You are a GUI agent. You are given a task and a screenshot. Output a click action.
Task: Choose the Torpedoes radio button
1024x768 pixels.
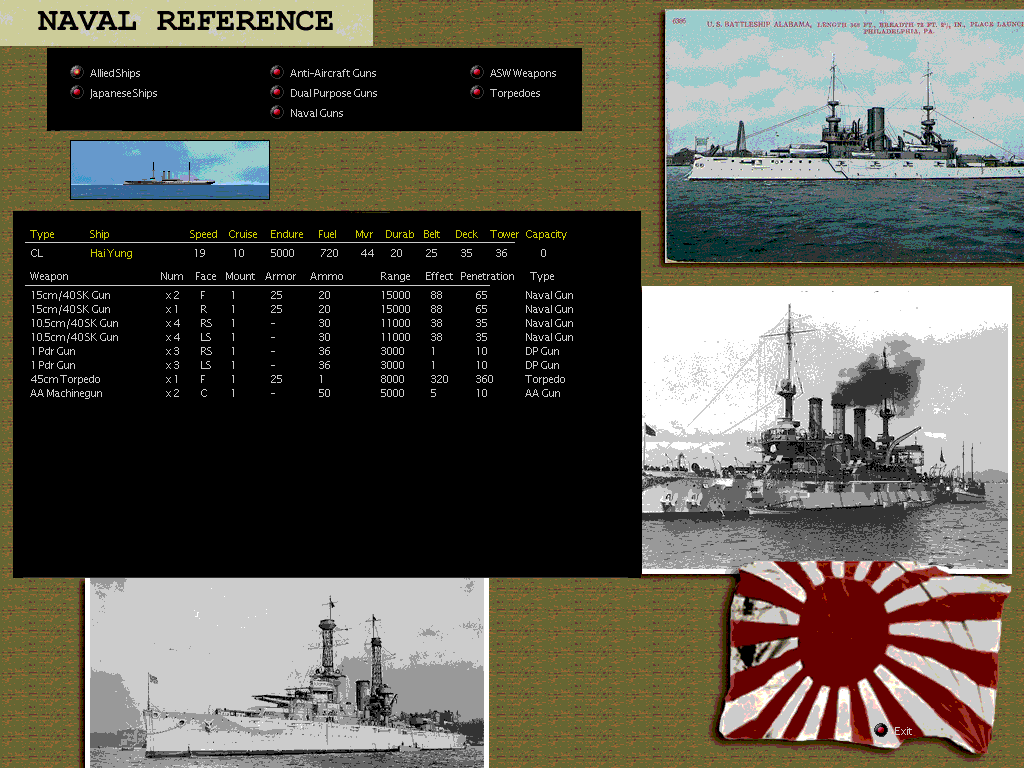click(x=477, y=92)
